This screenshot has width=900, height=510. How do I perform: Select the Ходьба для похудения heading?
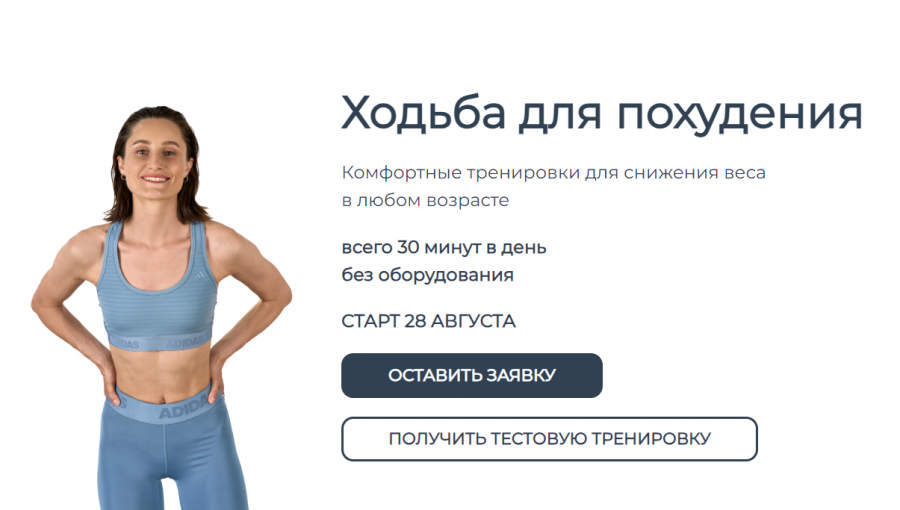tap(602, 114)
